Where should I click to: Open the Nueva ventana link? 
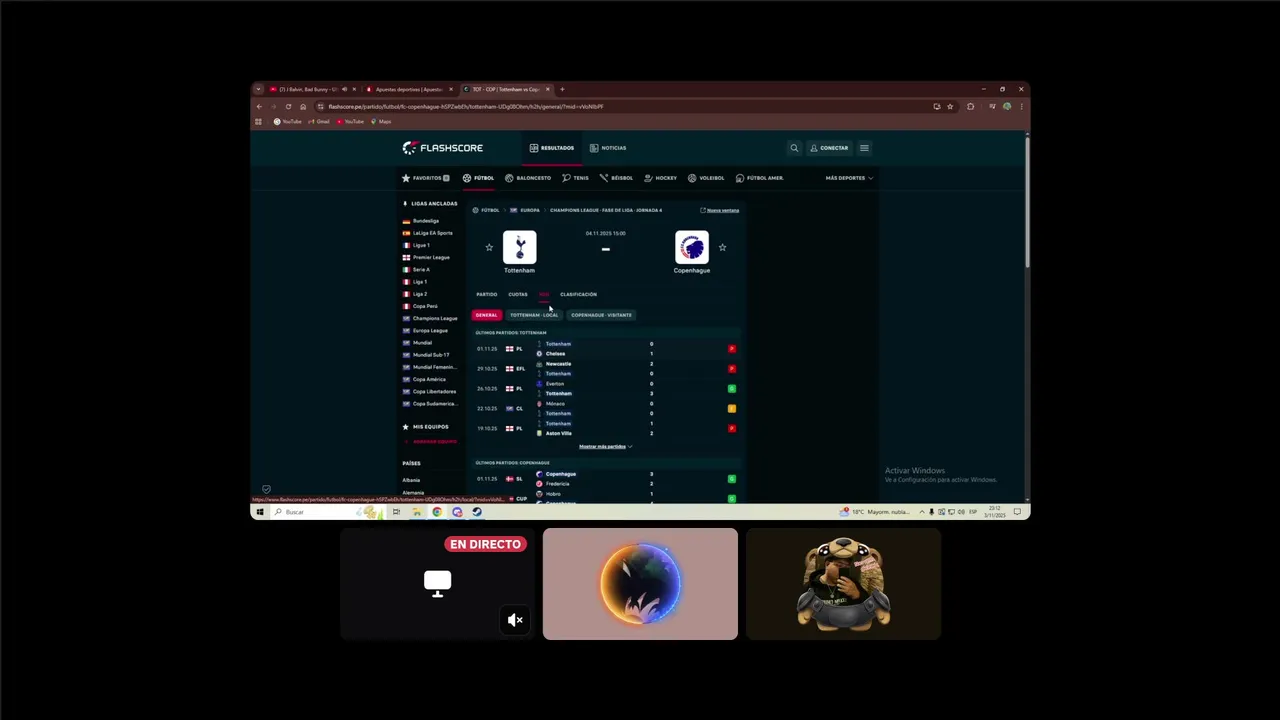click(720, 210)
